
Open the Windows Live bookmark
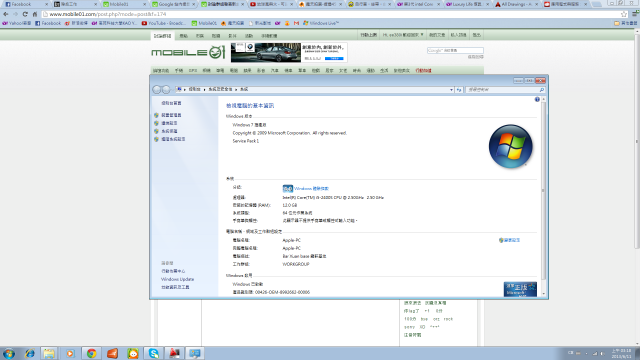coord(321,23)
